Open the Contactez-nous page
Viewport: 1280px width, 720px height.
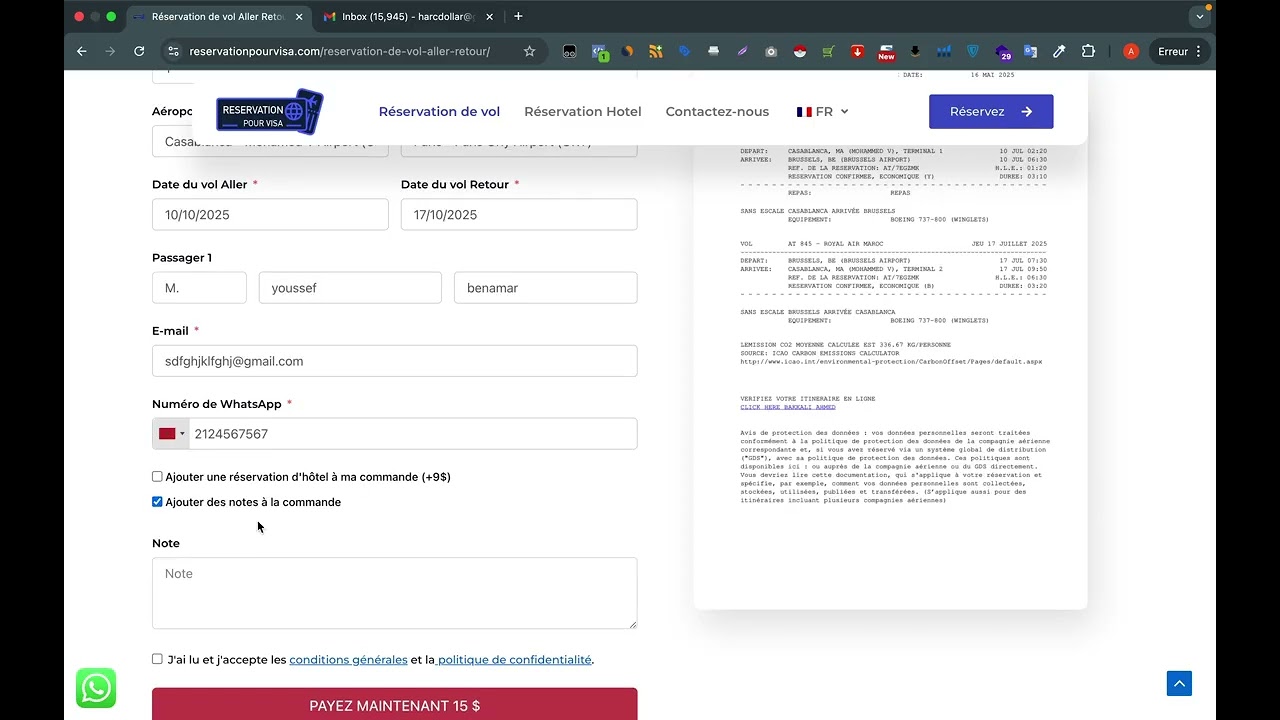tap(717, 112)
